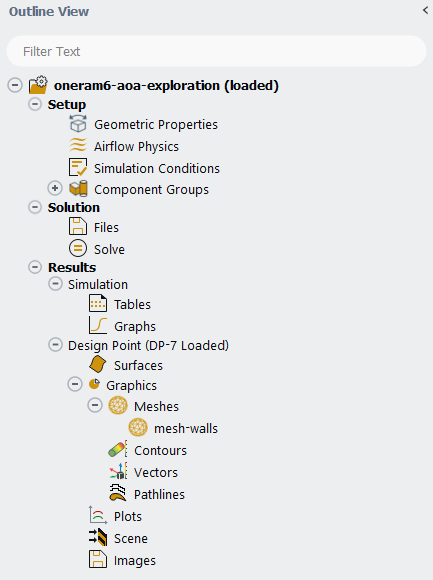
Task: Click the Geometric Properties cube icon
Action: [x=78, y=124]
